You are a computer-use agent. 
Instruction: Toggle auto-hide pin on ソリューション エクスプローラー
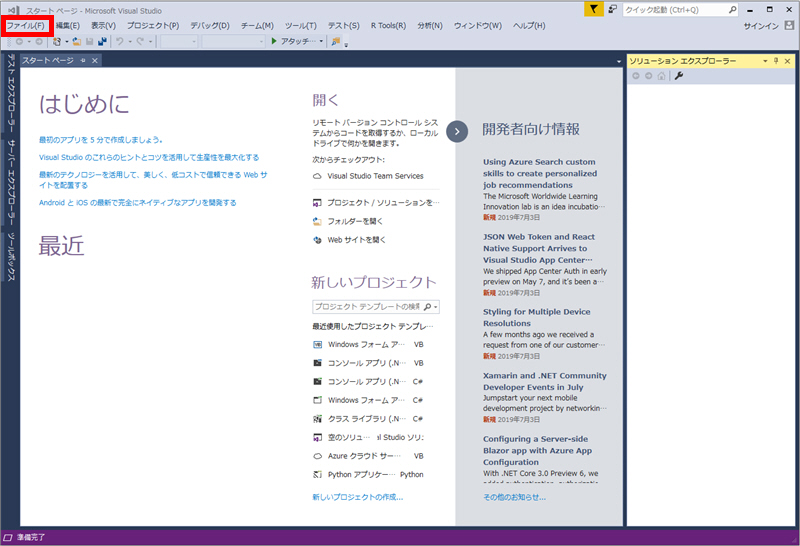(x=776, y=61)
